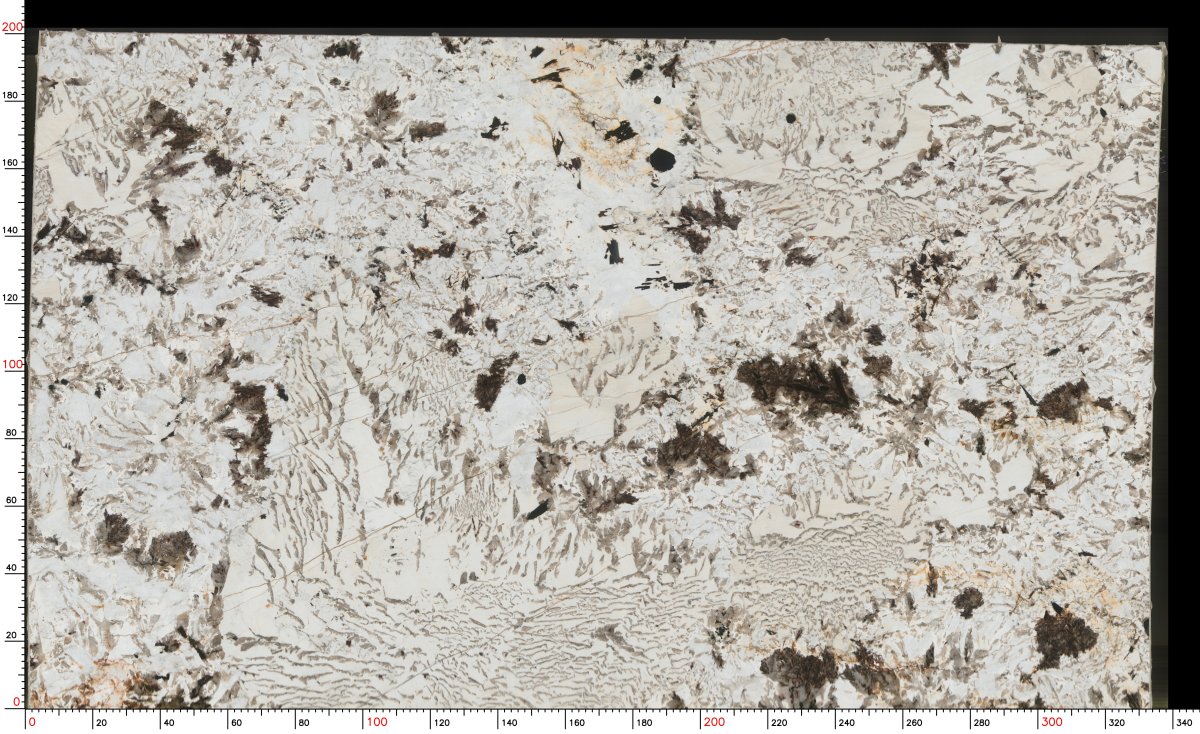Click the red 200 label on the horizontal ruler
Viewport: 1200px width, 734px height.
(x=714, y=722)
